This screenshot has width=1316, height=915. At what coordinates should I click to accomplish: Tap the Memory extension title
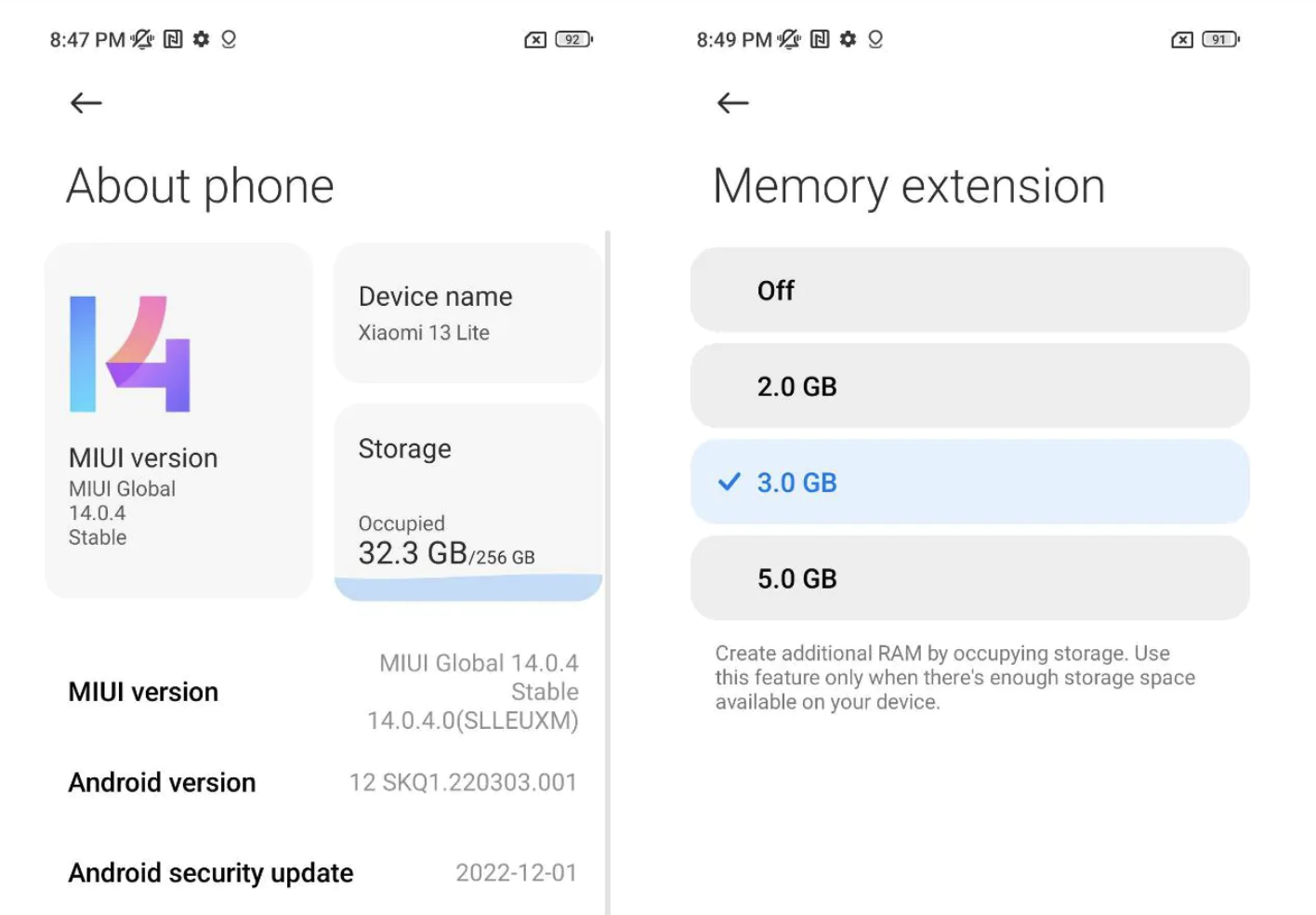909,186
